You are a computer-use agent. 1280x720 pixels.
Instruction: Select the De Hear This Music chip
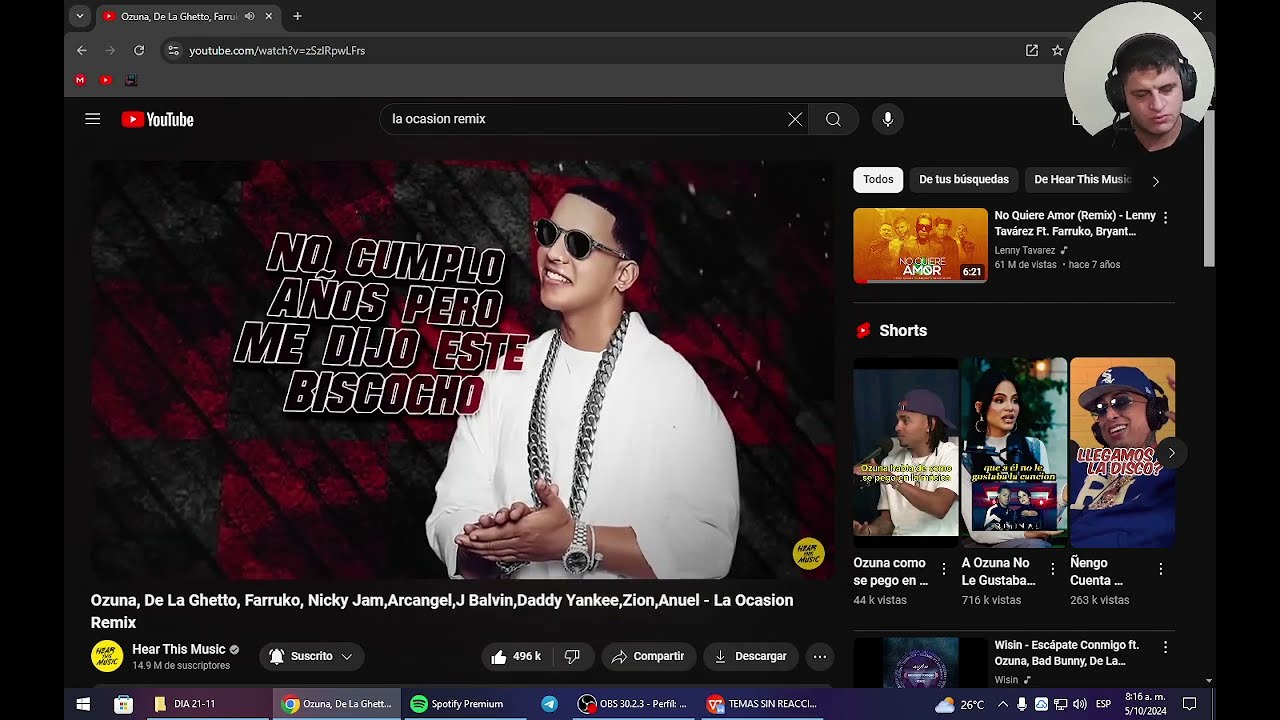click(x=1082, y=179)
